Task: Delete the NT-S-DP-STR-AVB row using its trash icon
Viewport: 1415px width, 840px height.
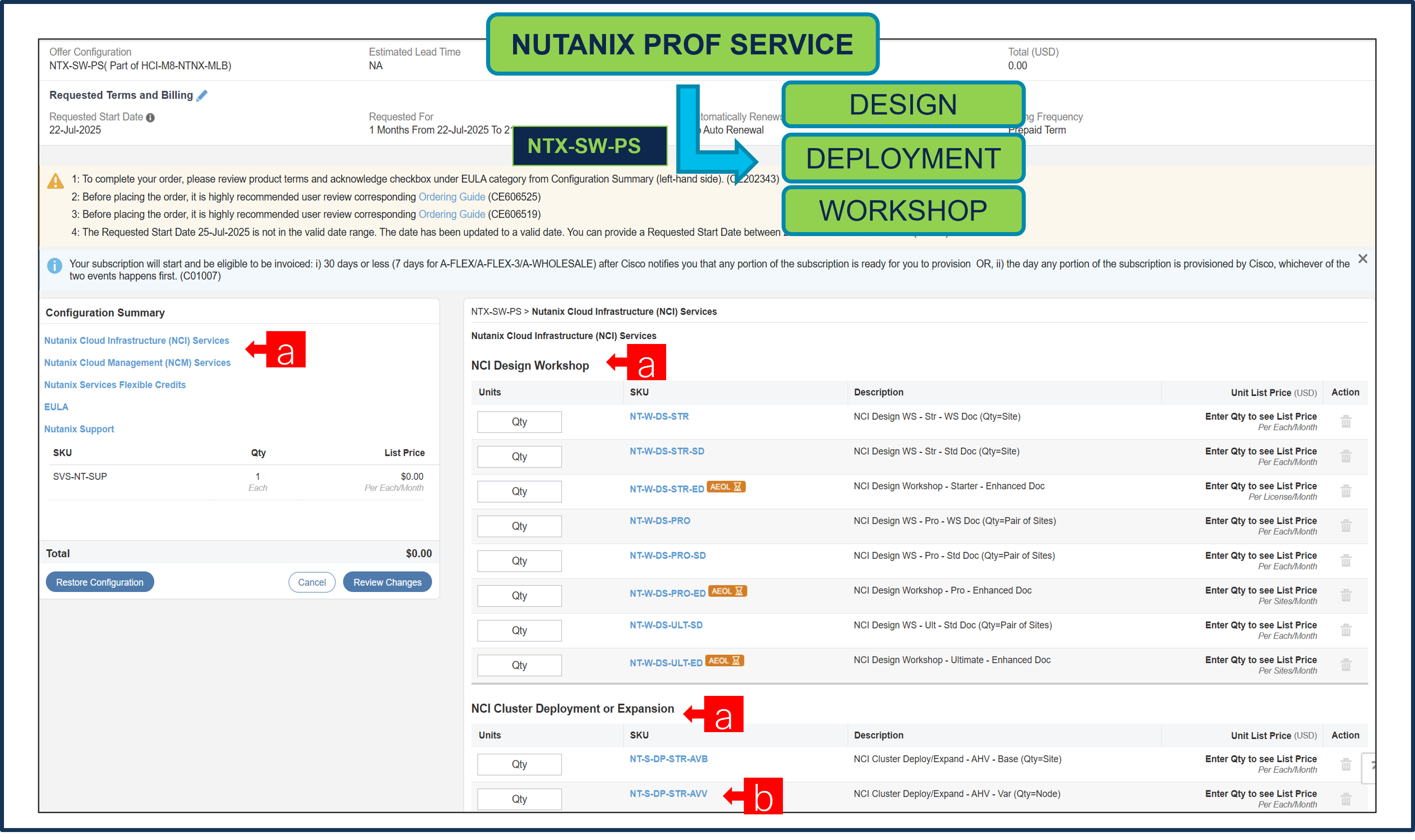Action: click(x=1346, y=764)
